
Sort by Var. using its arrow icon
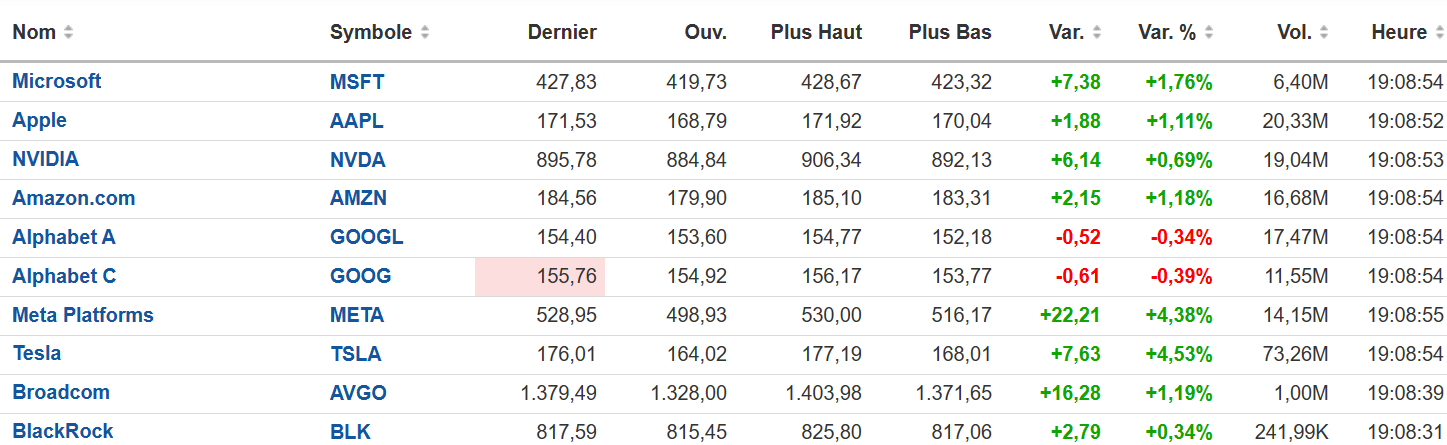click(1097, 32)
